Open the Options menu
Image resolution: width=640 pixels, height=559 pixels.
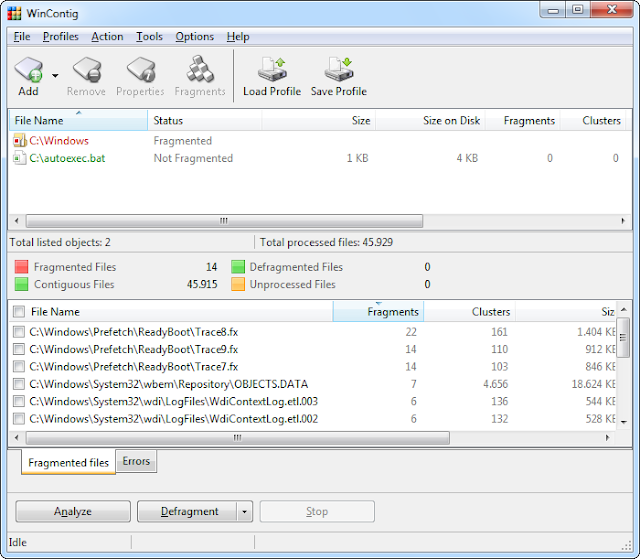[x=195, y=37]
